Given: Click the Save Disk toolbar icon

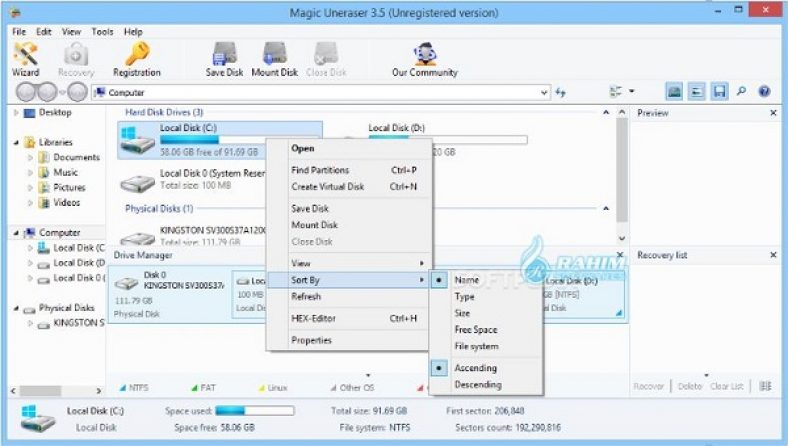Looking at the screenshot, I should coord(224,59).
